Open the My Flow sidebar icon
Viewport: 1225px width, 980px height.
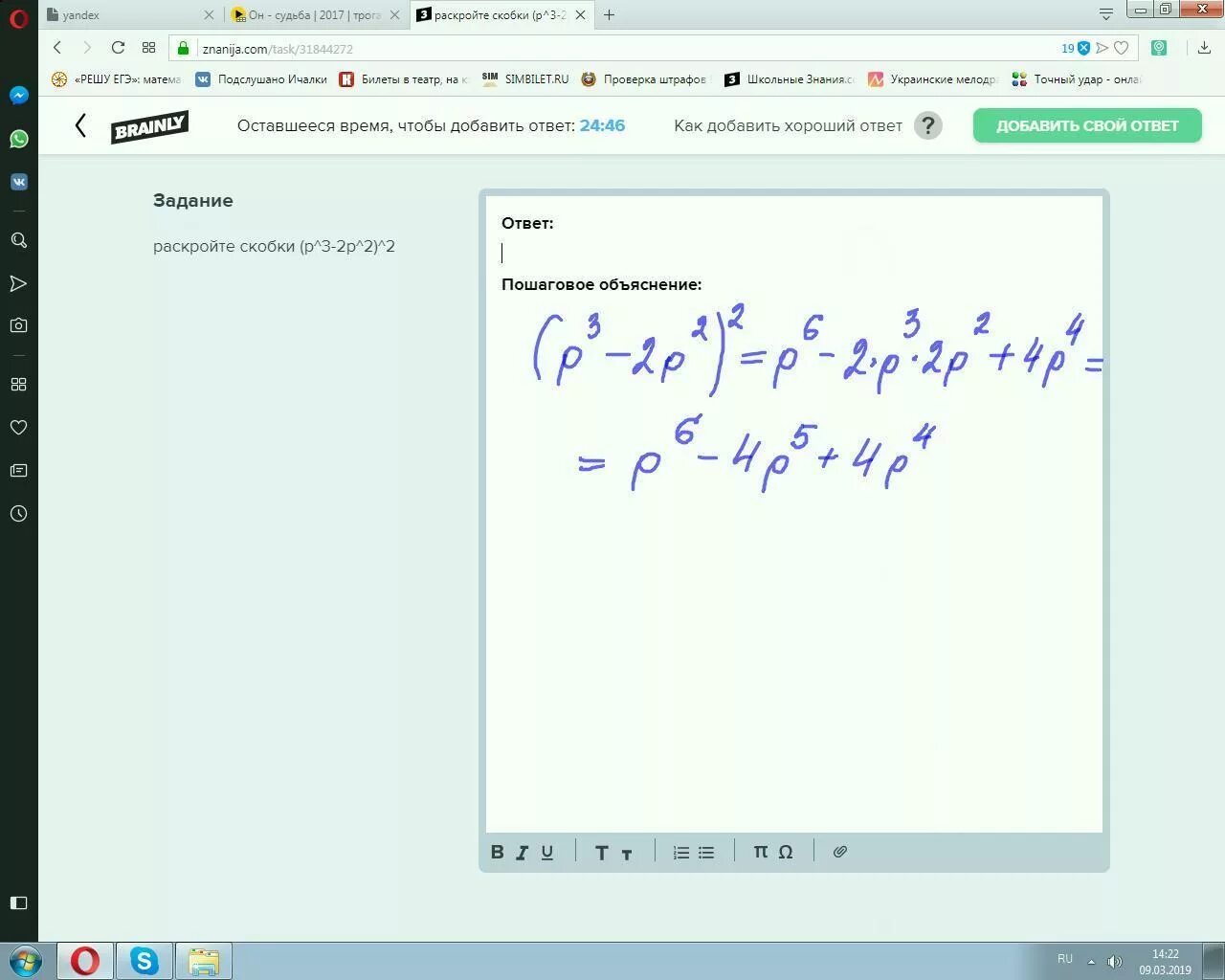(18, 283)
